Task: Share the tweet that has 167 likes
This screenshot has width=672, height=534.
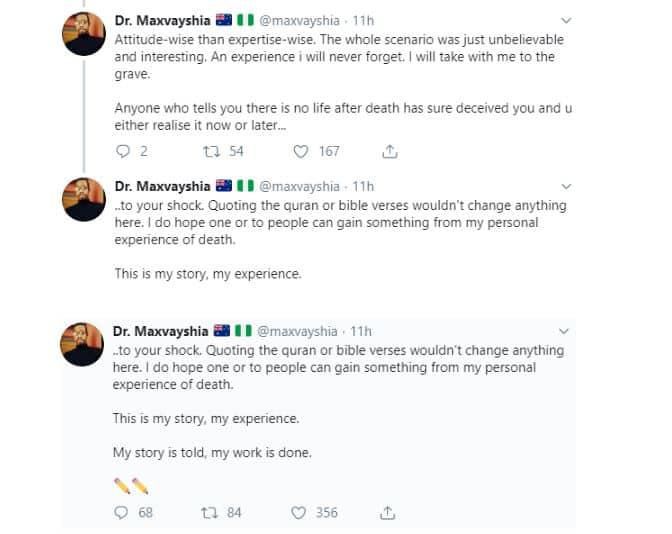Action: [390, 152]
